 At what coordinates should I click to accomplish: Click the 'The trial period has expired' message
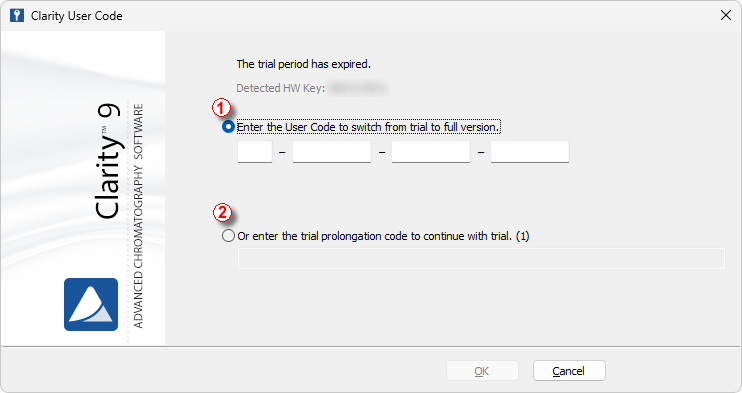tap(304, 64)
